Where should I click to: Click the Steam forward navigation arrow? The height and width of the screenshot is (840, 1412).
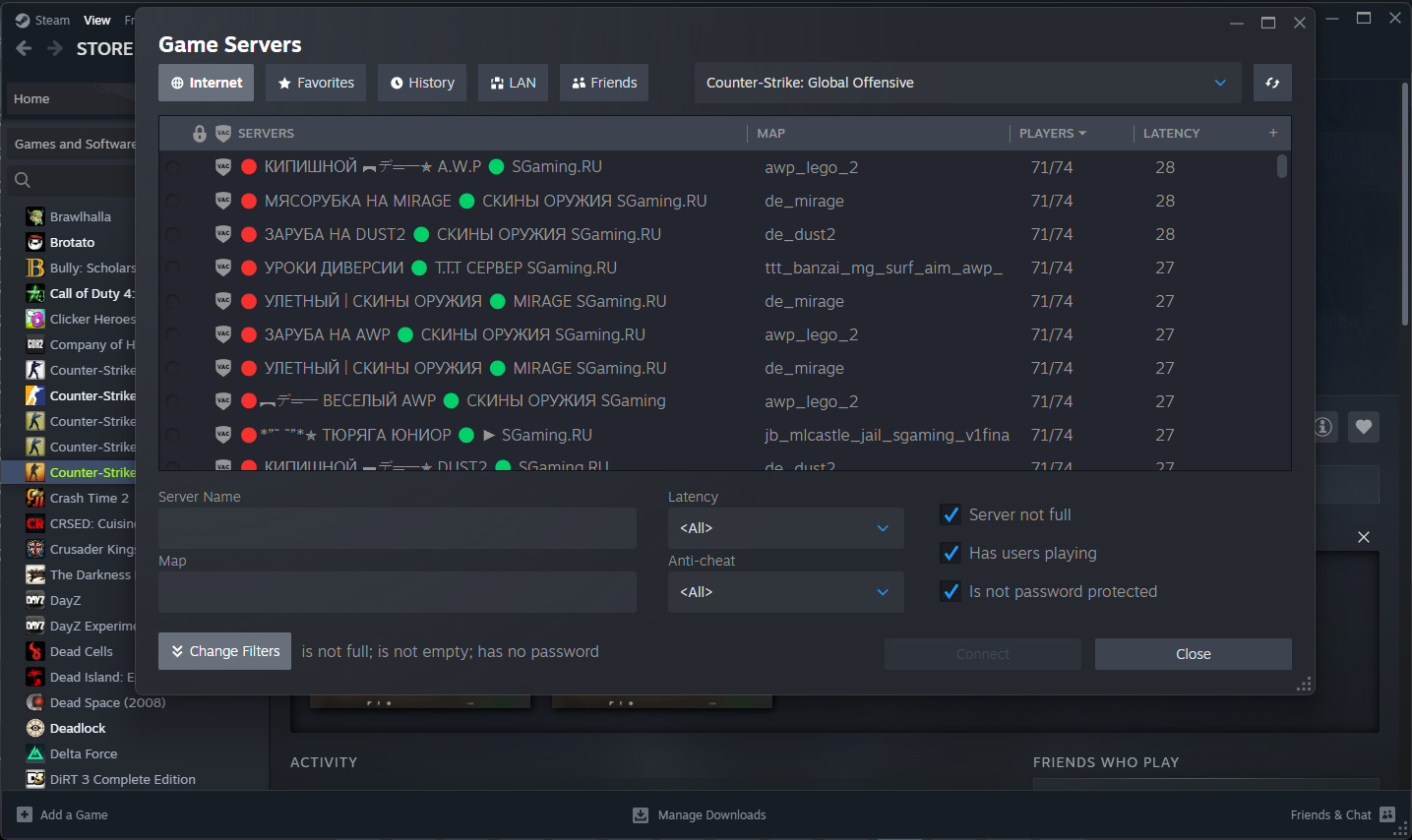[x=55, y=48]
